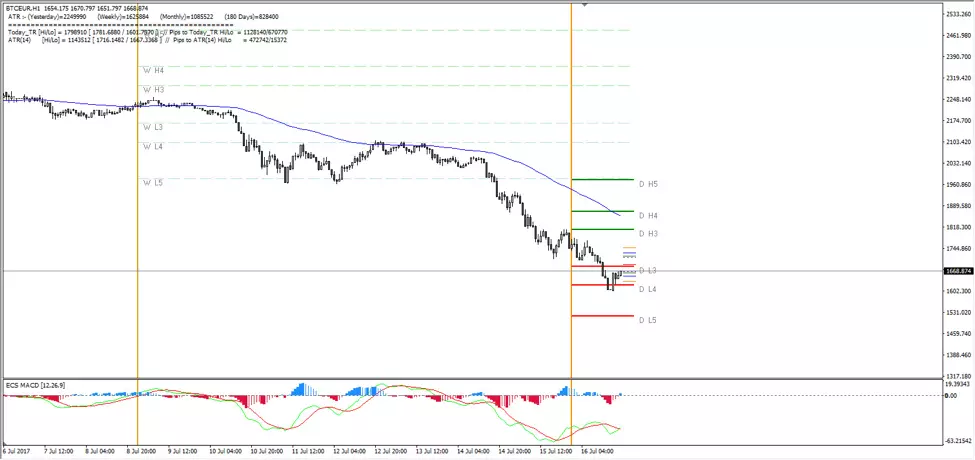The width and height of the screenshot is (975, 460).
Task: Click the current price tag 1668.874
Action: (958, 271)
